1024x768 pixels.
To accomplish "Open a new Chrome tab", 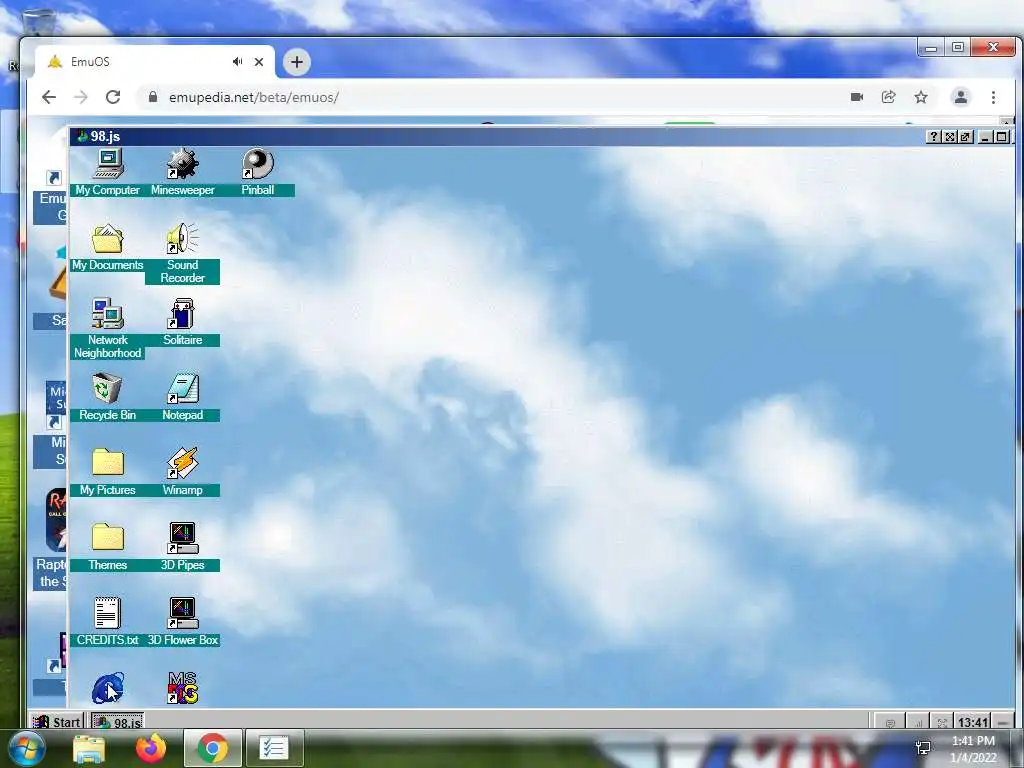I will pyautogui.click(x=296, y=62).
